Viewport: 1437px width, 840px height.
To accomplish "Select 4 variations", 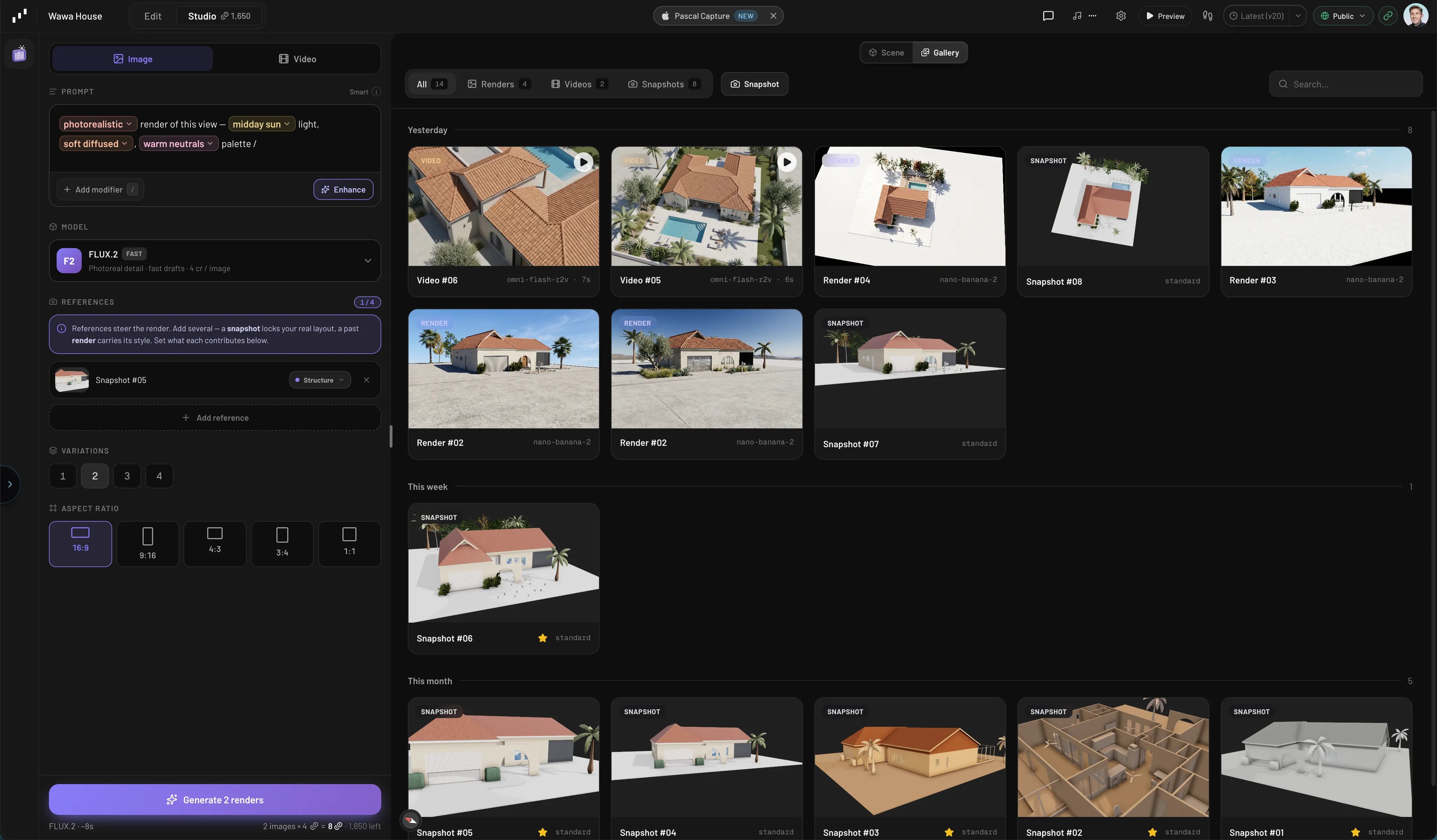I will pyautogui.click(x=159, y=476).
